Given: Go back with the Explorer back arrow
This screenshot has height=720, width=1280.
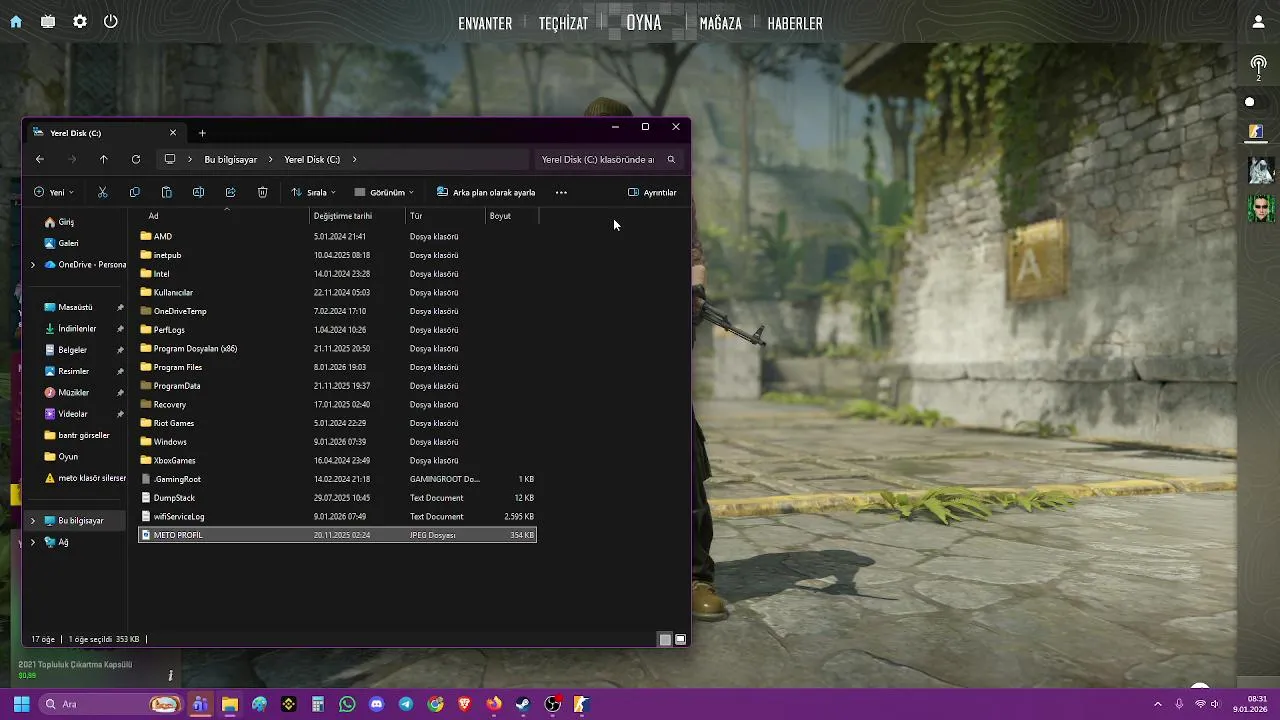Looking at the screenshot, I should [x=39, y=159].
